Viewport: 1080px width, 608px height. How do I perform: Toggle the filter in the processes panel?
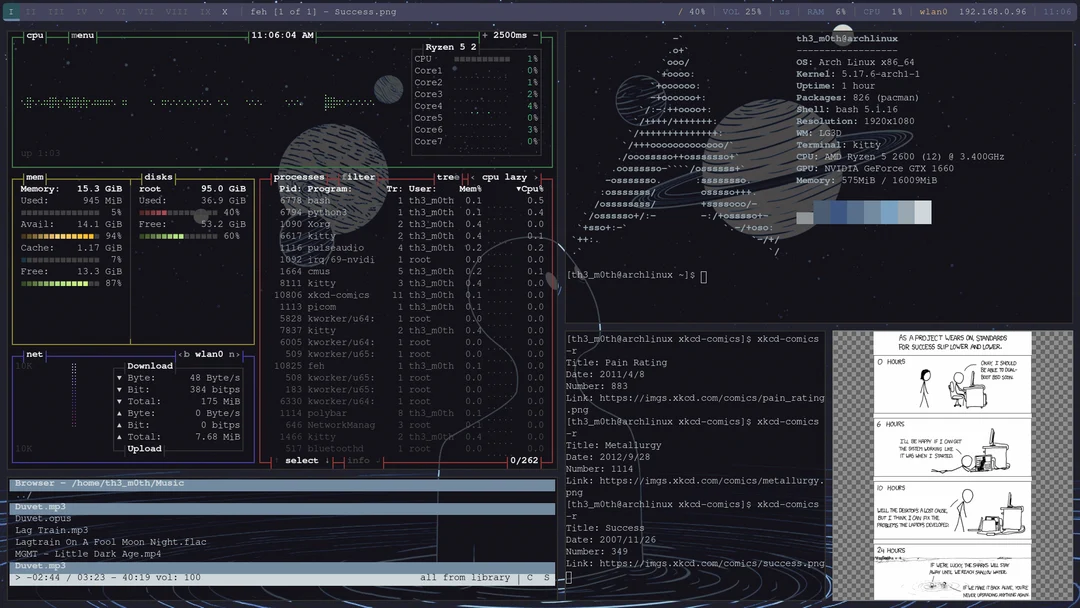click(x=357, y=177)
